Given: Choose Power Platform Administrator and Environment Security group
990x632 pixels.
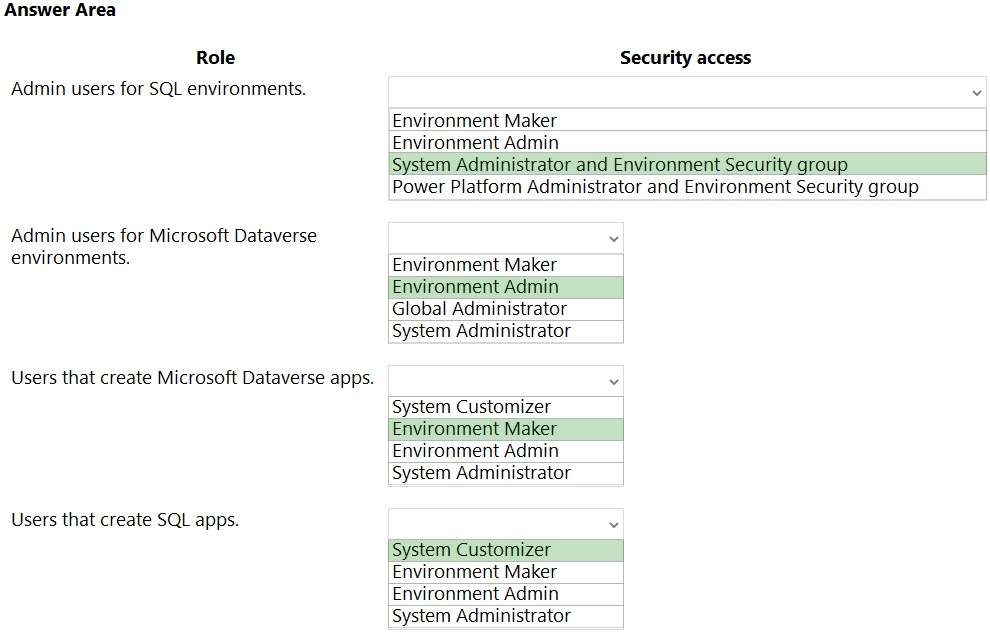Looking at the screenshot, I should coord(687,187).
